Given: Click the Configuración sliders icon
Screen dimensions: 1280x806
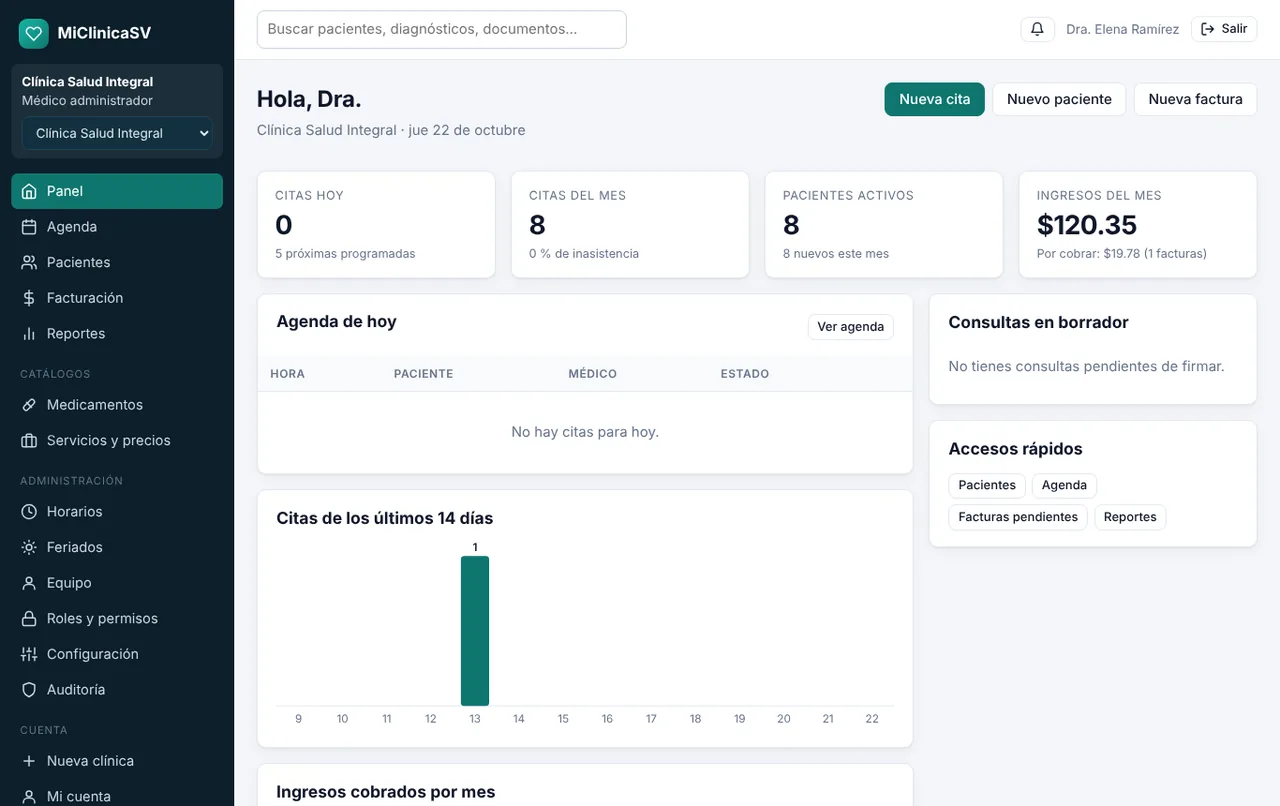Looking at the screenshot, I should (x=29, y=654).
